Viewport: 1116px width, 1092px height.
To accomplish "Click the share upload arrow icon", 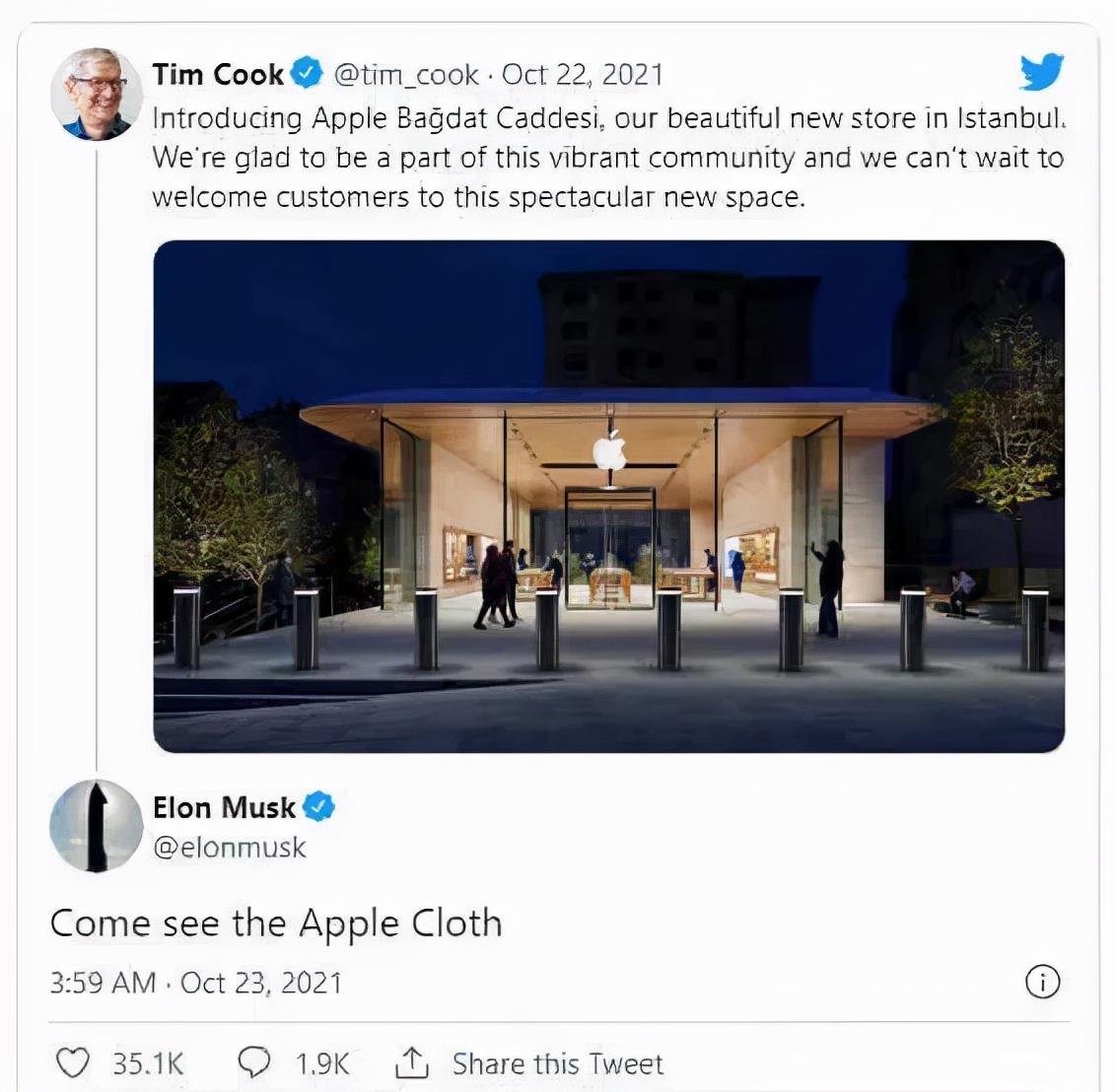I will click(x=411, y=1062).
